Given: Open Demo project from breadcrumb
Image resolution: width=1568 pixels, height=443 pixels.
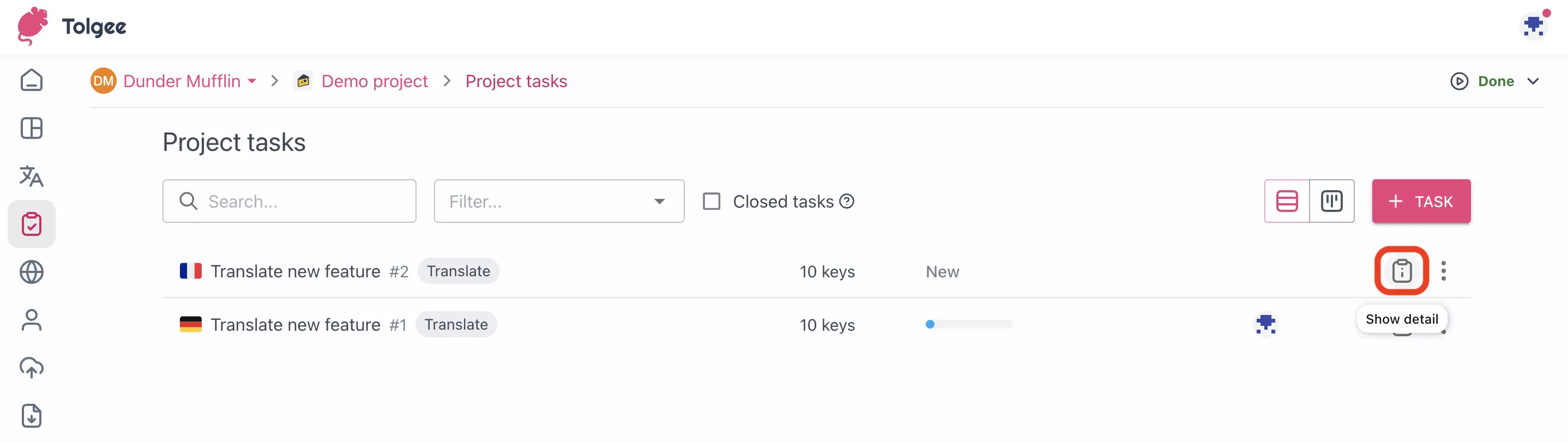Looking at the screenshot, I should [x=375, y=81].
